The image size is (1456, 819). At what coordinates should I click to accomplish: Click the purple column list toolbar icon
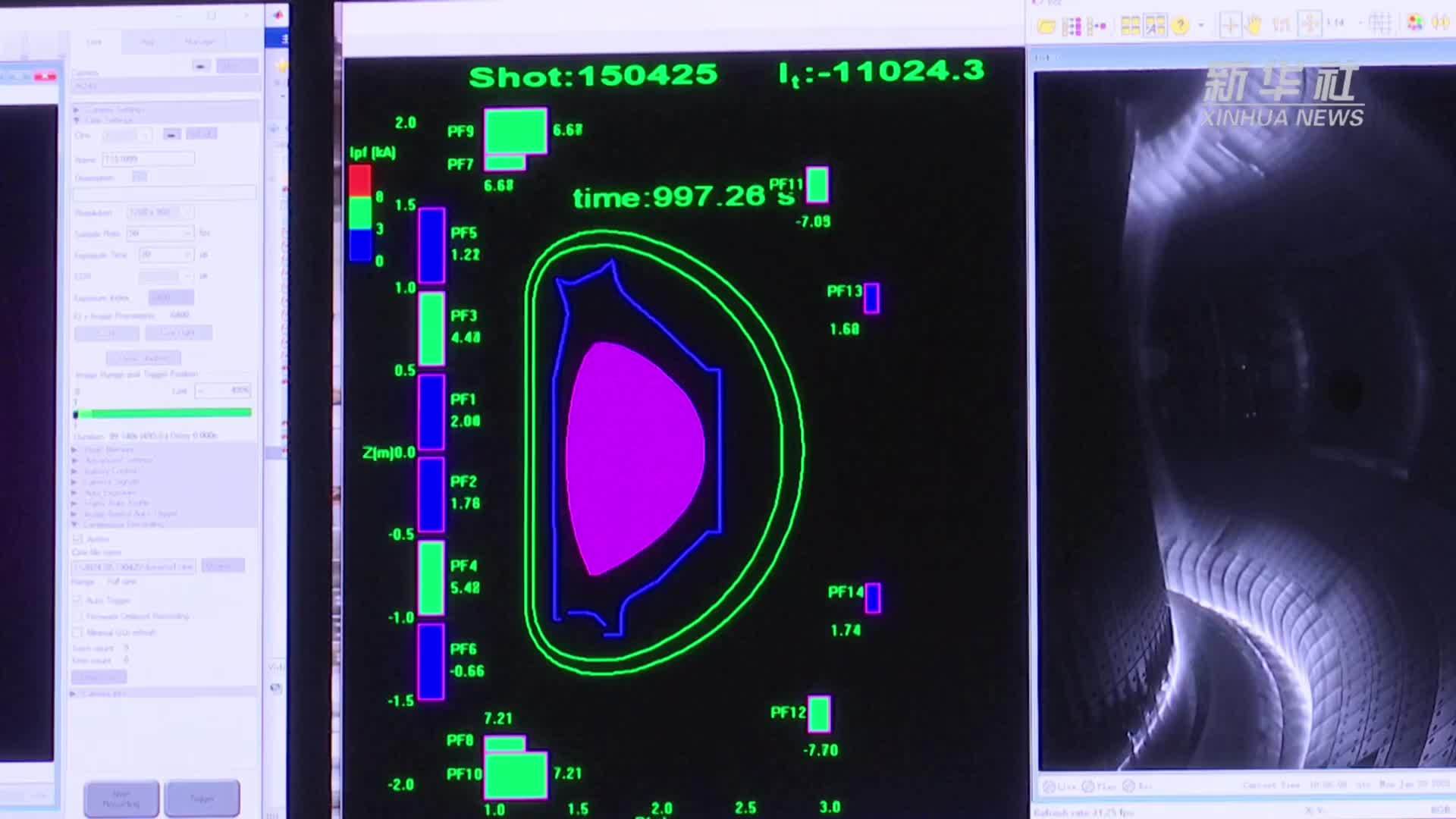[x=1072, y=27]
